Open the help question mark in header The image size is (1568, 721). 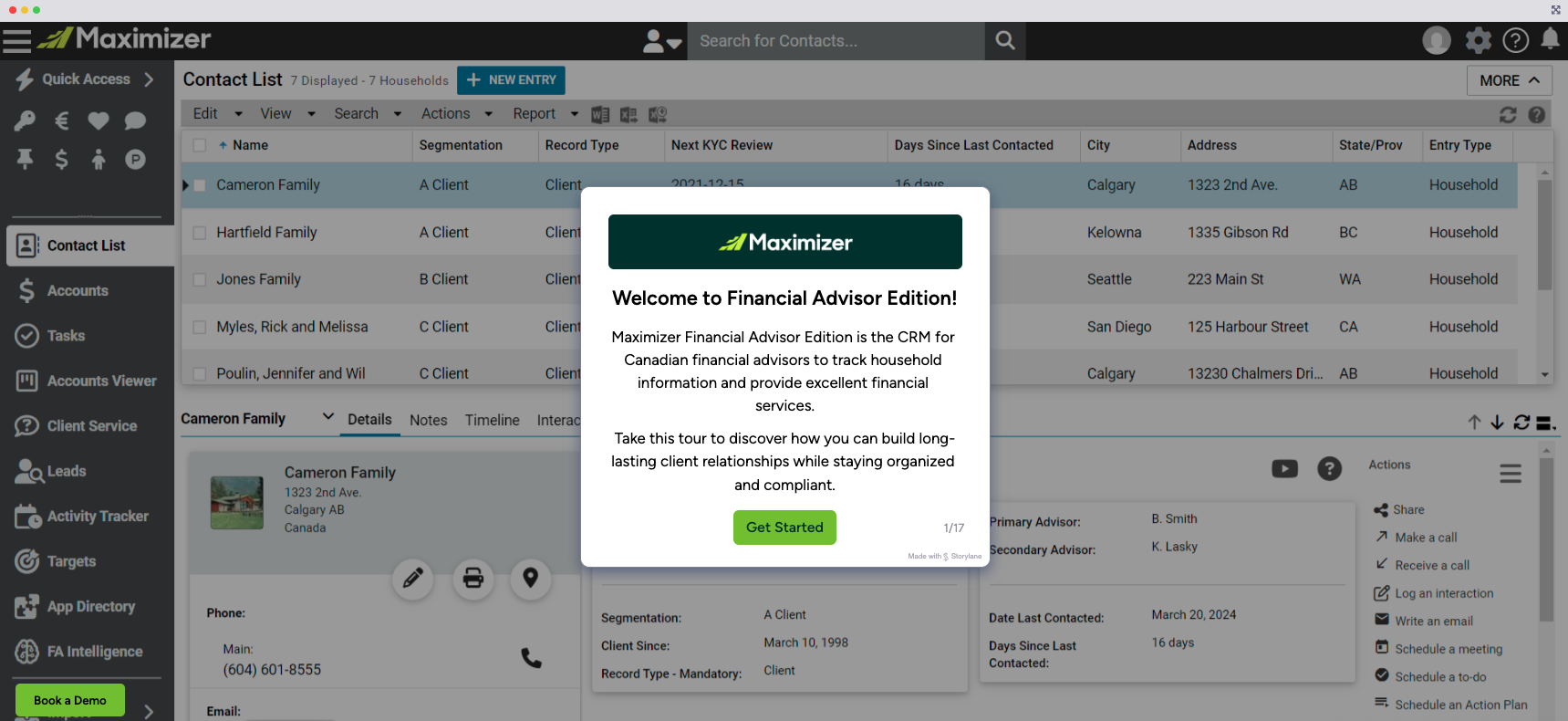(x=1516, y=40)
